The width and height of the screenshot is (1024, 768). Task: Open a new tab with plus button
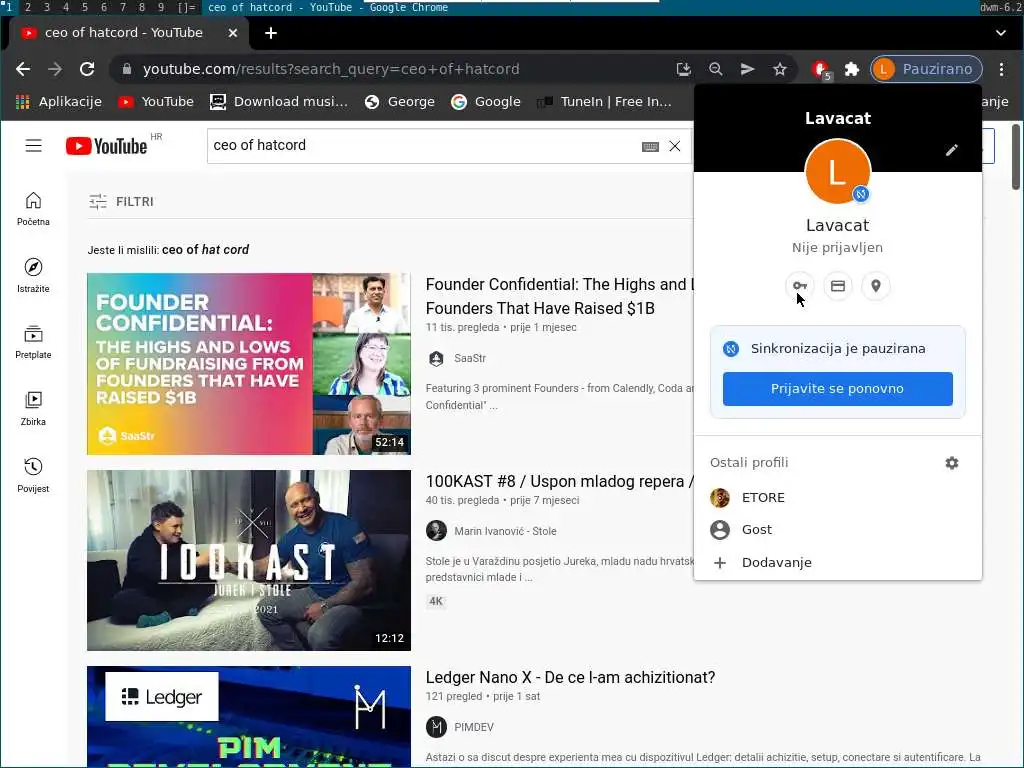coord(270,33)
